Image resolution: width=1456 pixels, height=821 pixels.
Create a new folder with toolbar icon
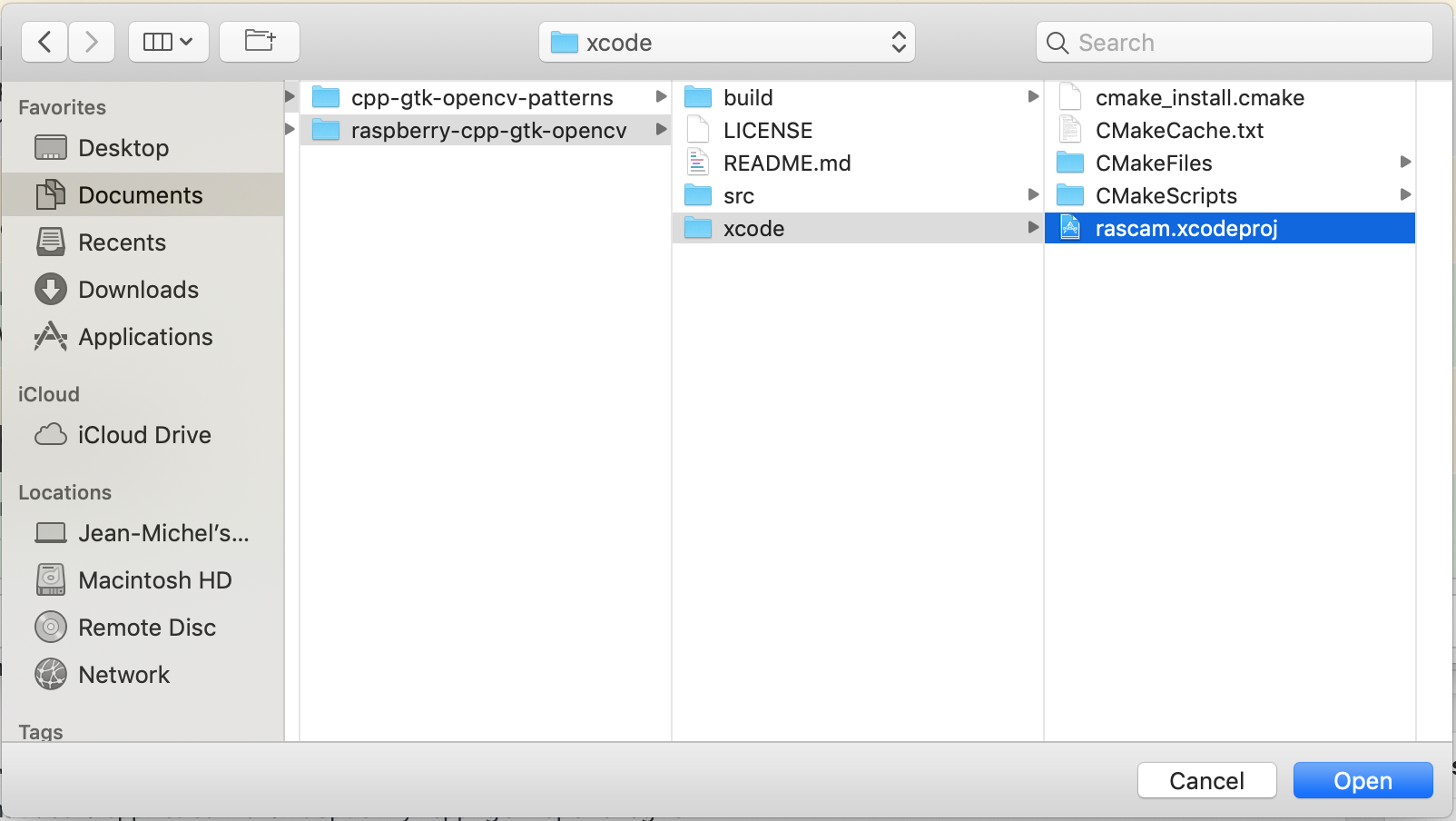coord(260,42)
